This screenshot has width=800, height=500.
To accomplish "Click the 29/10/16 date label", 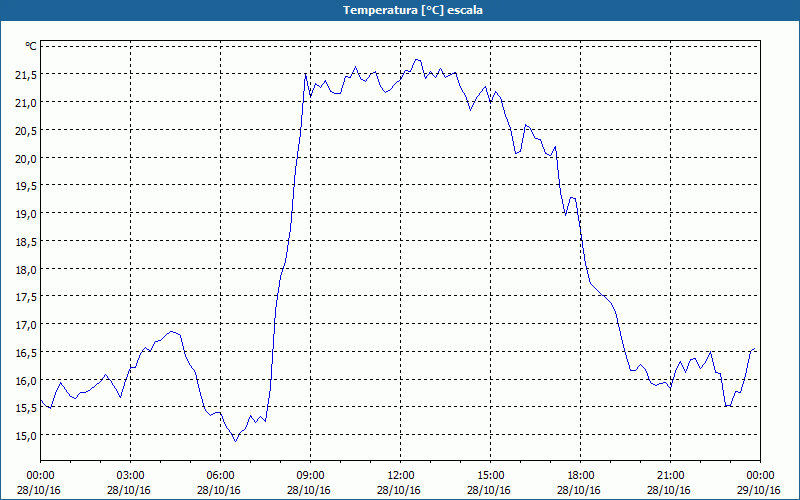I will tap(759, 490).
